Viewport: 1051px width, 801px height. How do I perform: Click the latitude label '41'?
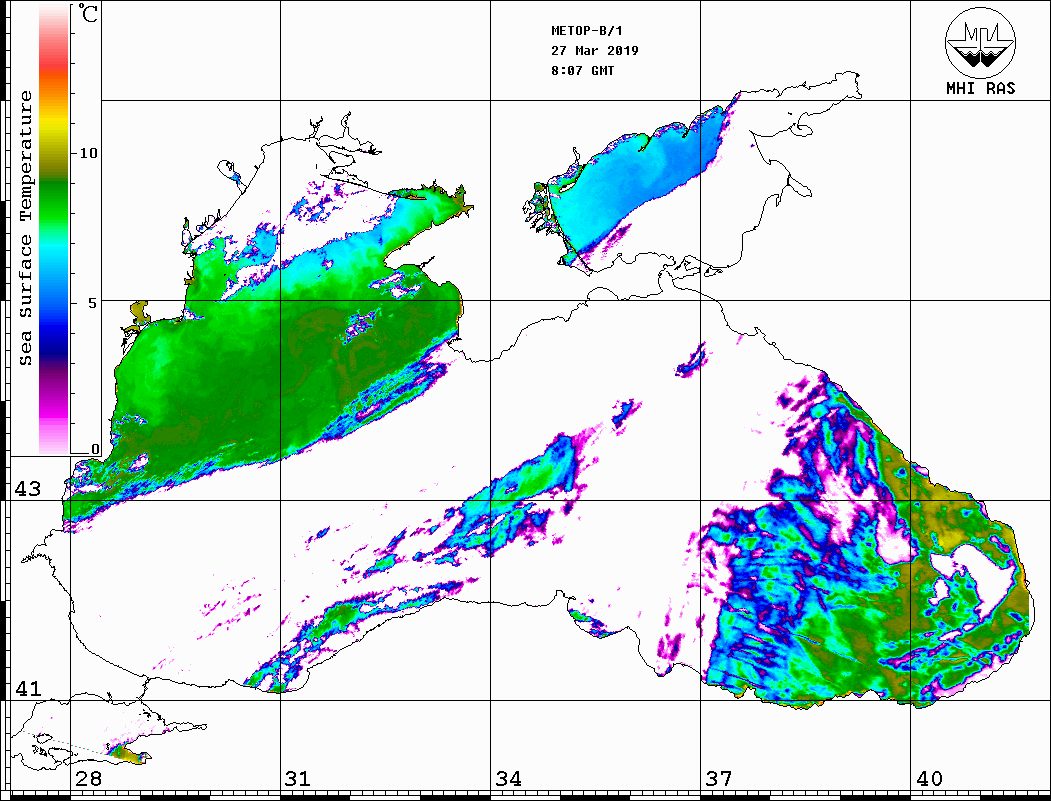click(27, 688)
